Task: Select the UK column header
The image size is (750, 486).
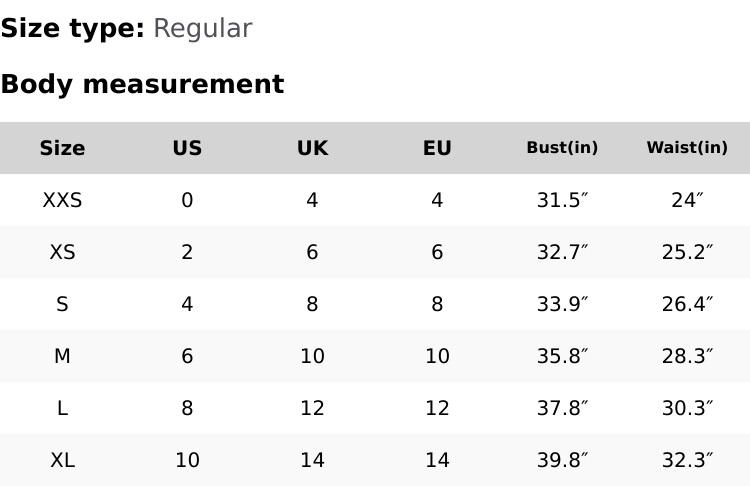Action: 312,148
